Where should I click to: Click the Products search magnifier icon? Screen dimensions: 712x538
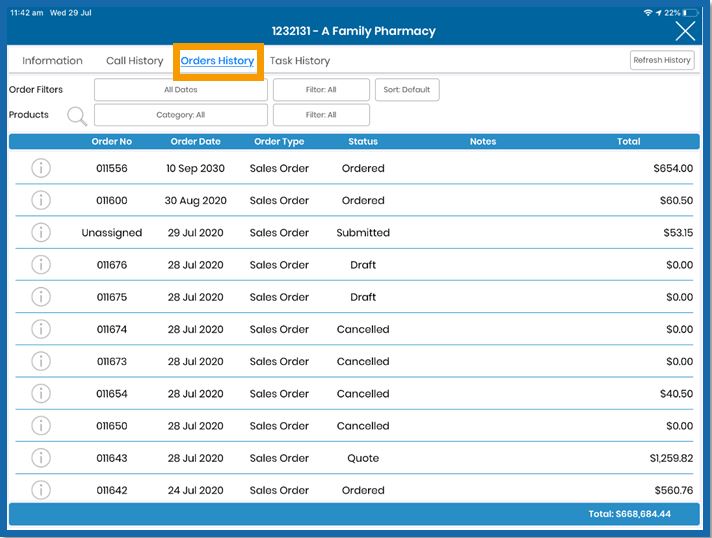point(77,116)
